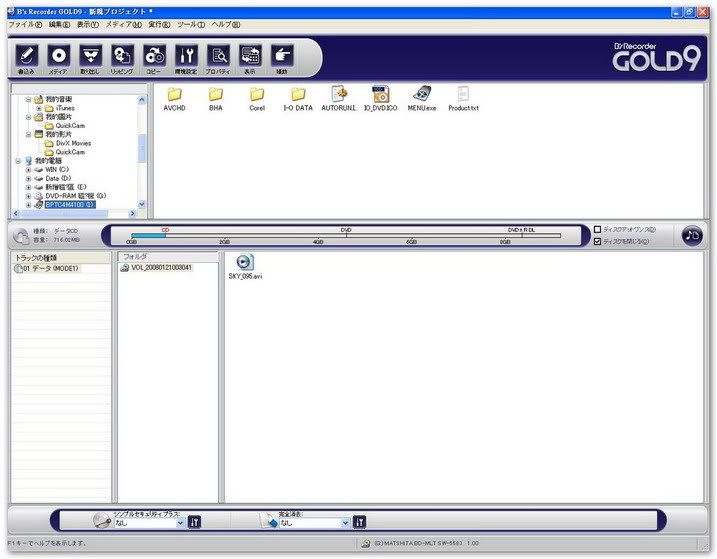Click the トラックの種類 column header
Viewport: 717px width, 559px height.
60,258
